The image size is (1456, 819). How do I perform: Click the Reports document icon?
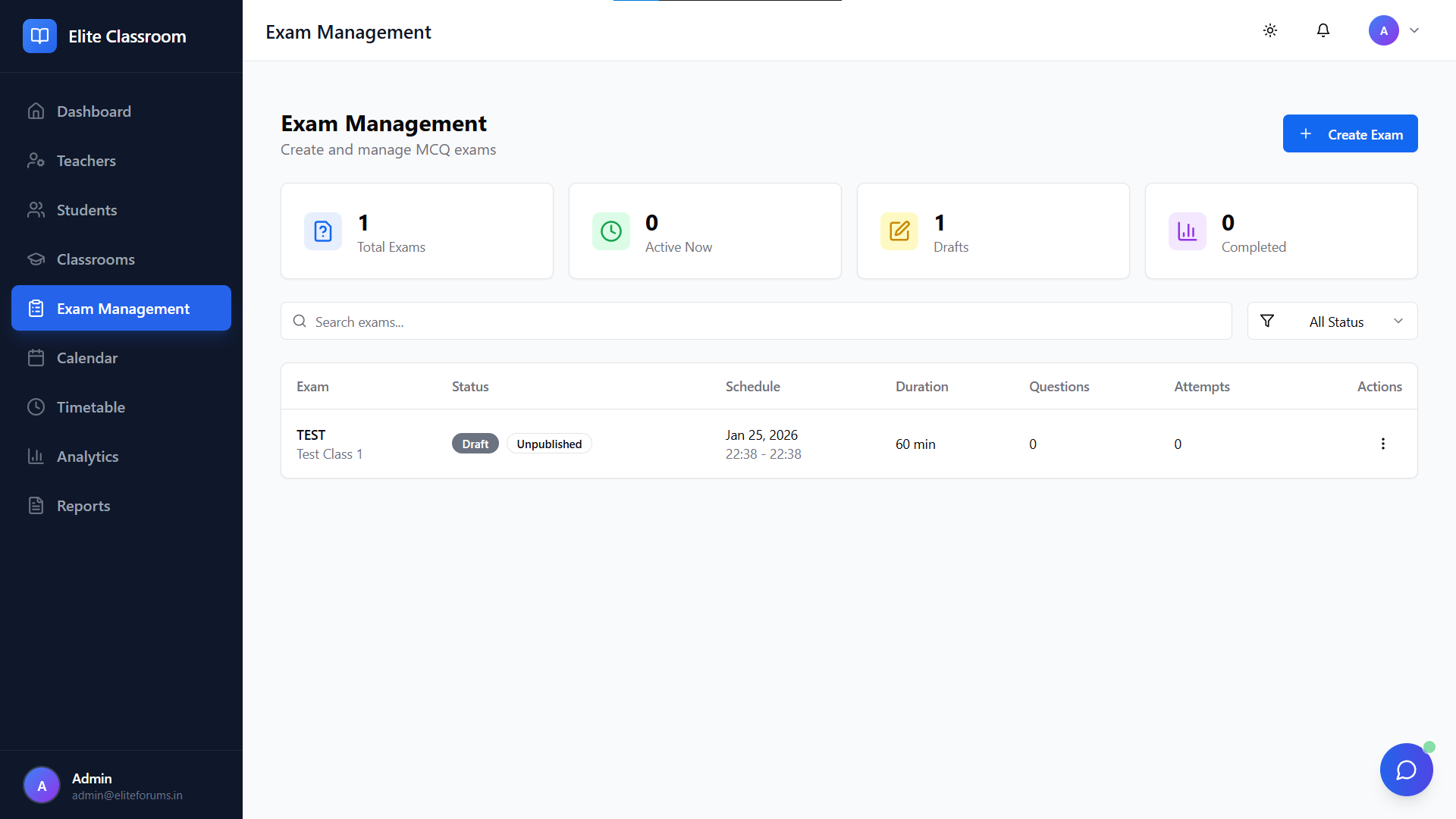click(x=37, y=505)
